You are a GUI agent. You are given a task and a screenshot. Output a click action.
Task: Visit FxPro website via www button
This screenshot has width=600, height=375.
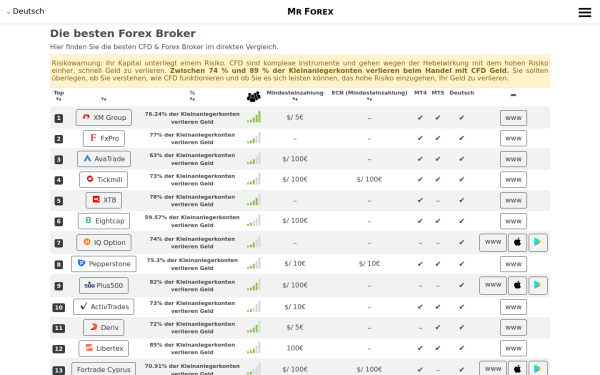coord(513,138)
